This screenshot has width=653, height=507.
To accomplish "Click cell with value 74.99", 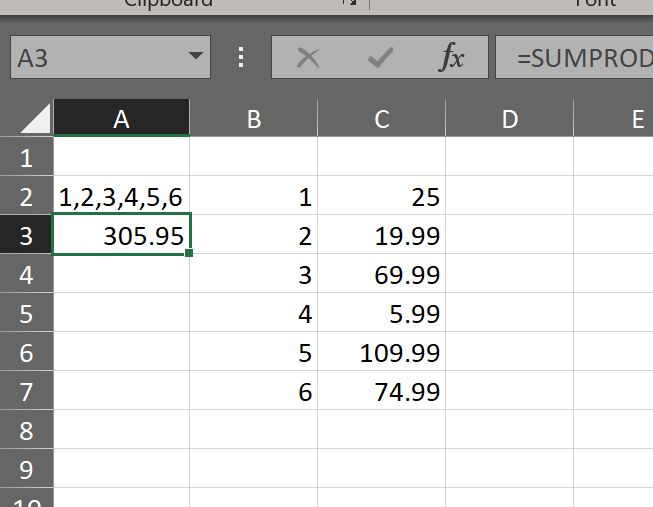I will tap(381, 390).
